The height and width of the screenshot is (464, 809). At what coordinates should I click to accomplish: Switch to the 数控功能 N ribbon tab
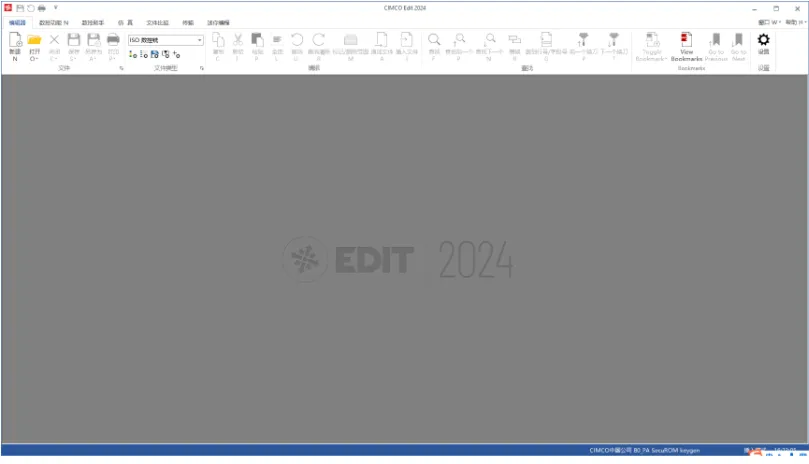[54, 23]
